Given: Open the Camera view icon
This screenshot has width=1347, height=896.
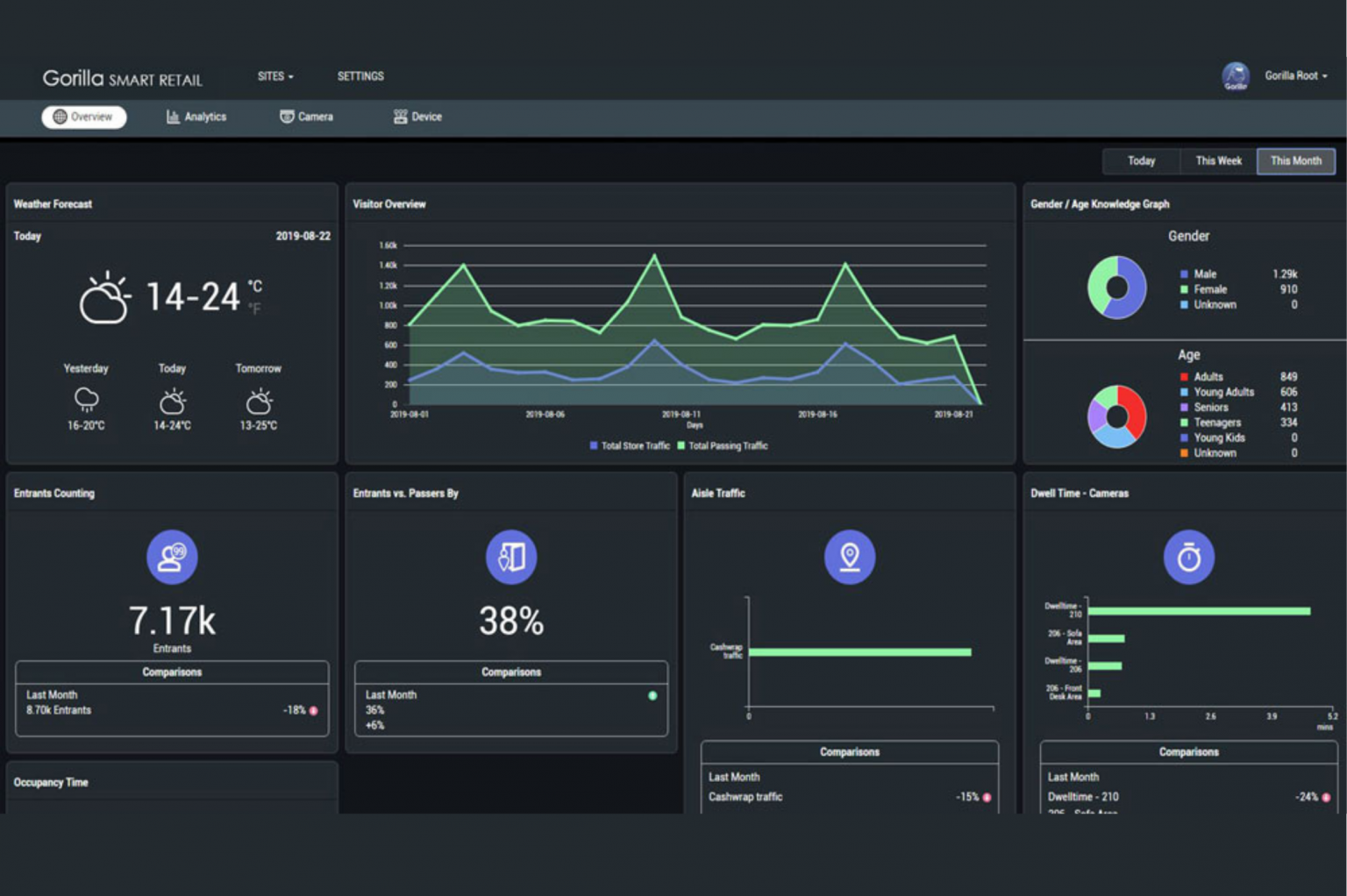Looking at the screenshot, I should pyautogui.click(x=287, y=116).
